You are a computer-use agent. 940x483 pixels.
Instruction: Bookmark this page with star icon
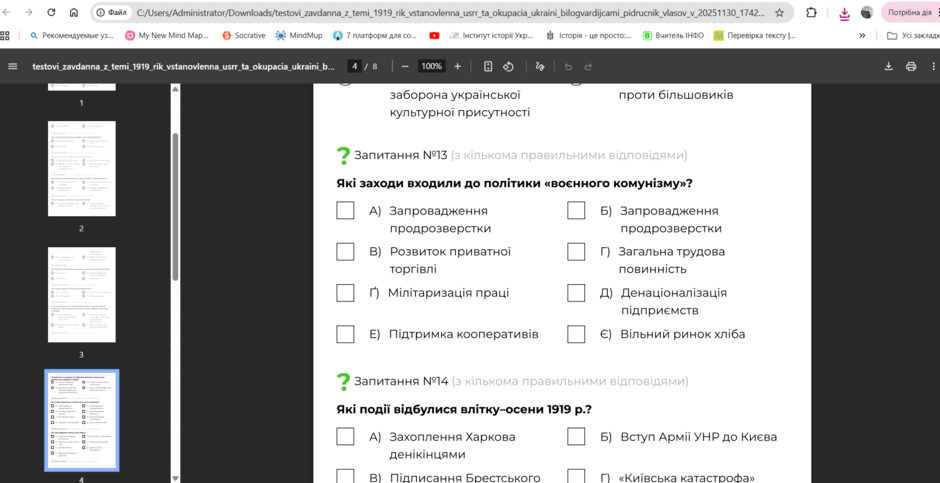pyautogui.click(x=779, y=13)
